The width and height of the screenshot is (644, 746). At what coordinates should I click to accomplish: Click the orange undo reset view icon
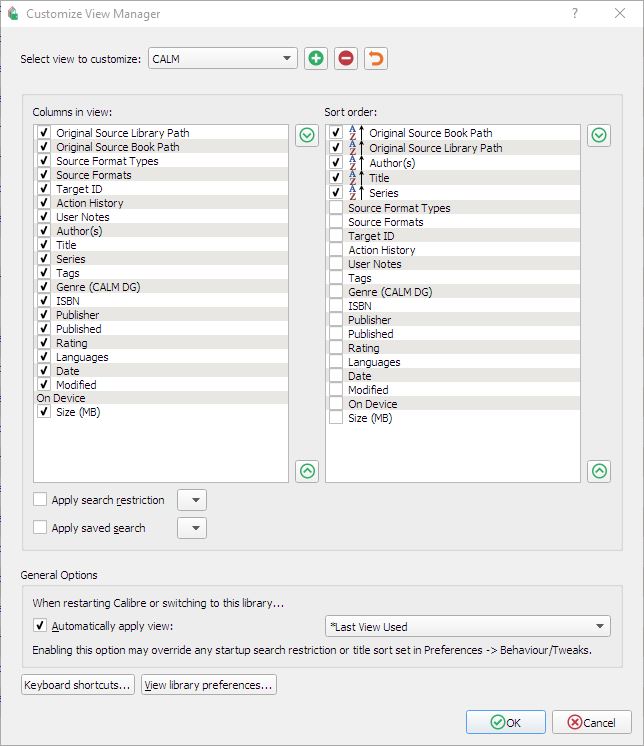pyautogui.click(x=376, y=58)
